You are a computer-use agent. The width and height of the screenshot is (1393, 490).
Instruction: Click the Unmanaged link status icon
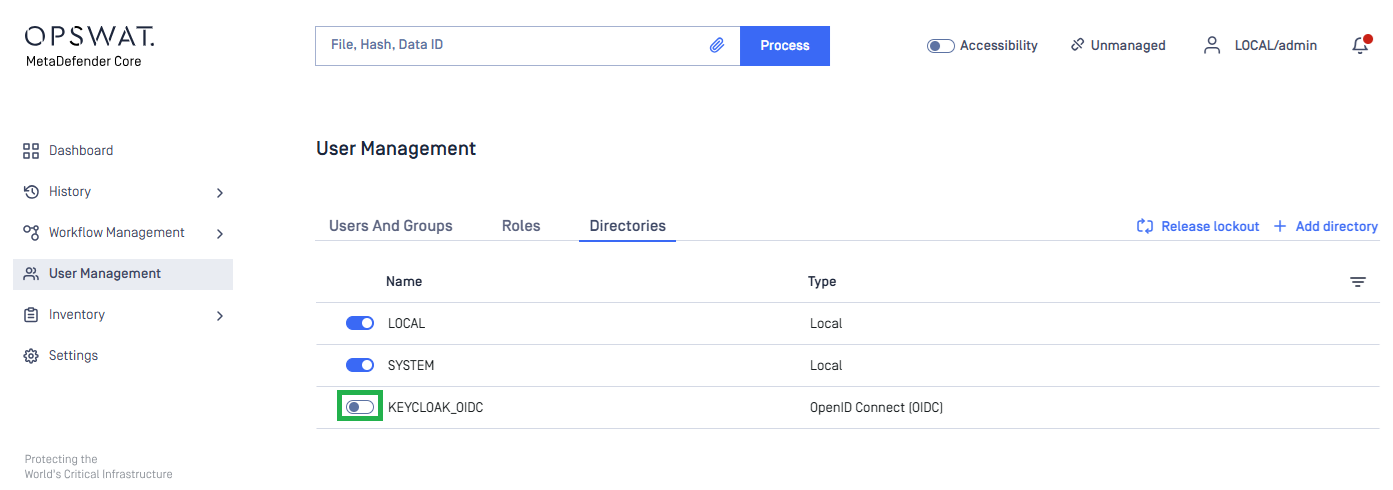pos(1077,45)
